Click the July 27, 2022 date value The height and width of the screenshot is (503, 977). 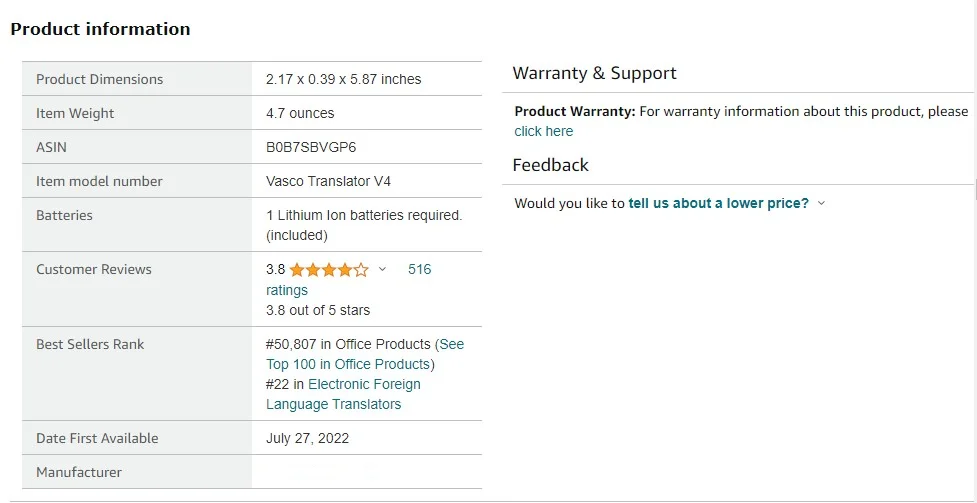coord(308,438)
